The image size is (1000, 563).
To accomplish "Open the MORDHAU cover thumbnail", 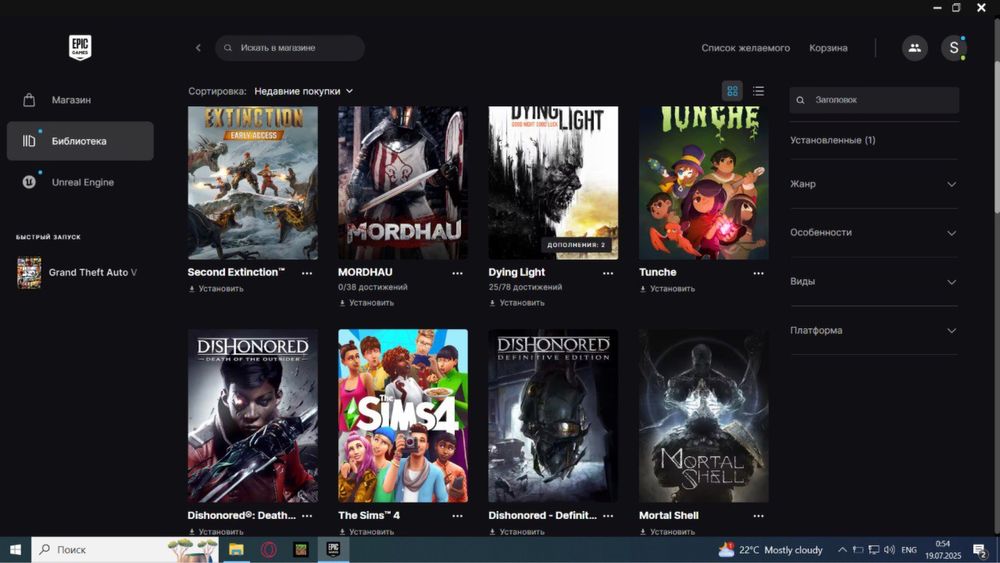I will tap(403, 183).
